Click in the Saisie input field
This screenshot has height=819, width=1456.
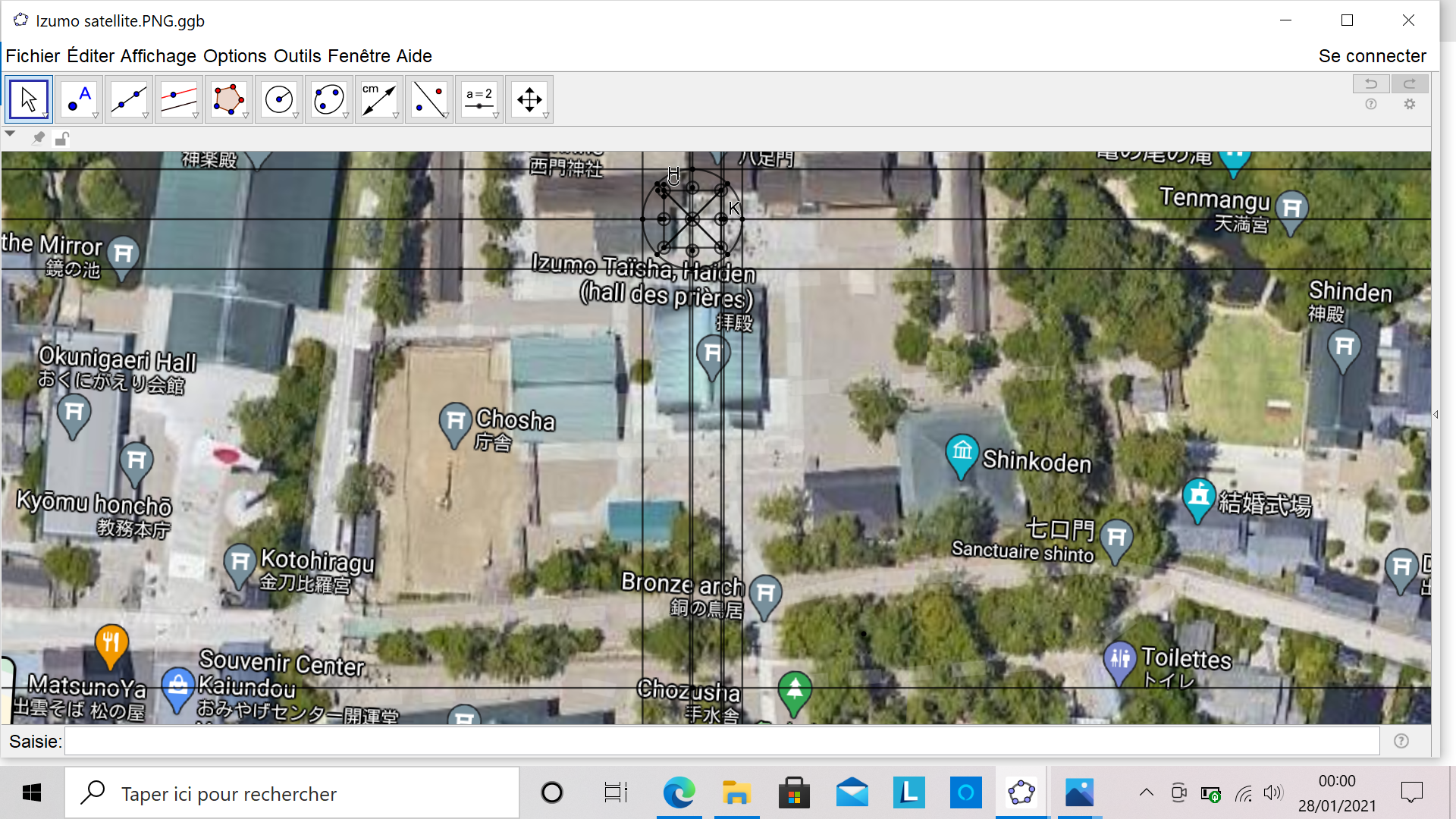720,741
